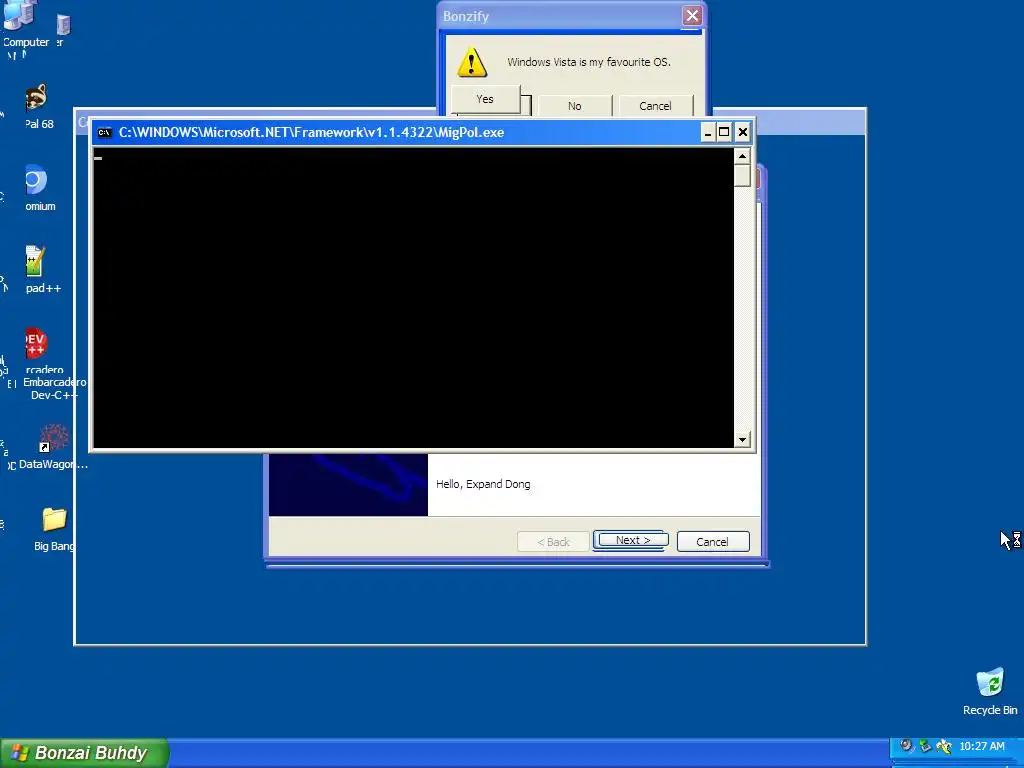Viewport: 1024px width, 768px height.
Task: Click the console scrollbar up arrow
Action: coord(742,156)
